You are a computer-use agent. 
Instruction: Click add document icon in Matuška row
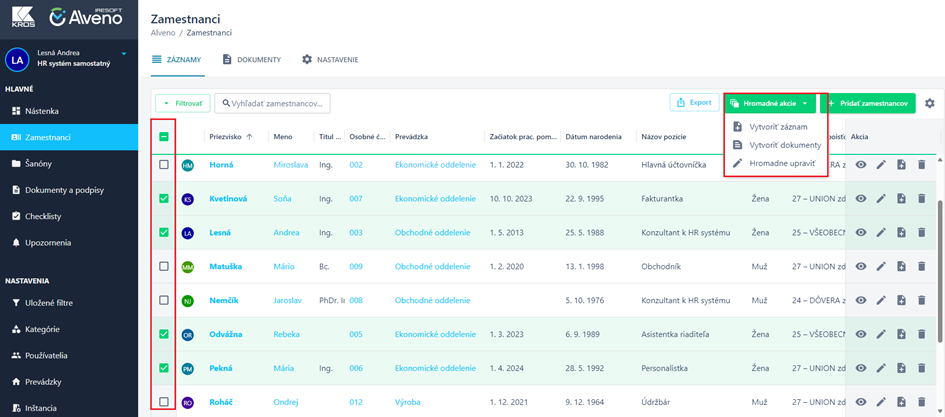pos(901,267)
